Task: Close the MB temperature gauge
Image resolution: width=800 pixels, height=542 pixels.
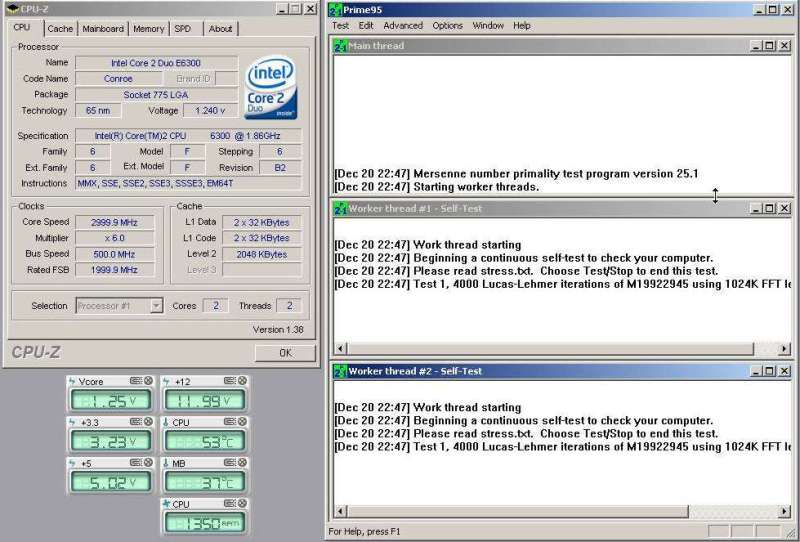Action: coord(242,462)
